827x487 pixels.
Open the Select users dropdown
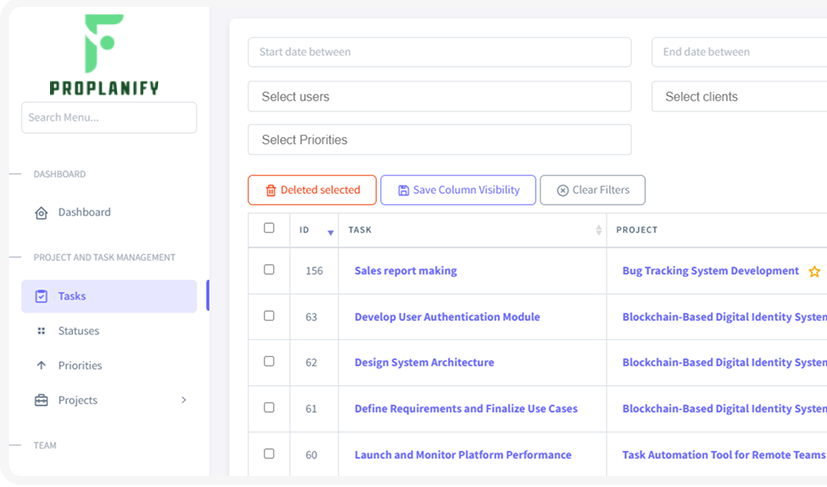pyautogui.click(x=439, y=97)
